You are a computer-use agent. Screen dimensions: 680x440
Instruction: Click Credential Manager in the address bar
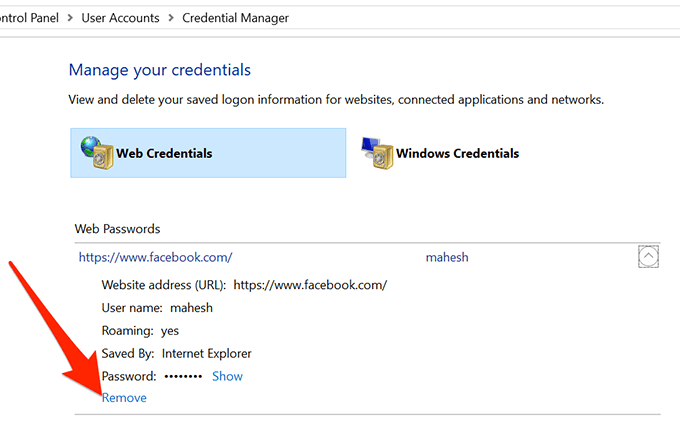(x=235, y=18)
